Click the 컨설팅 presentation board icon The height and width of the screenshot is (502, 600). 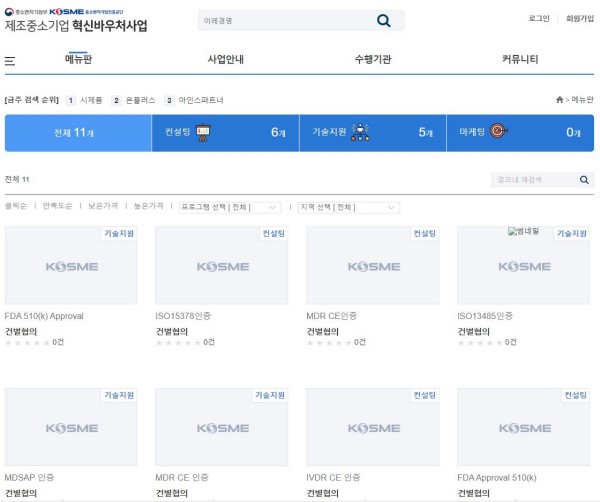point(203,132)
